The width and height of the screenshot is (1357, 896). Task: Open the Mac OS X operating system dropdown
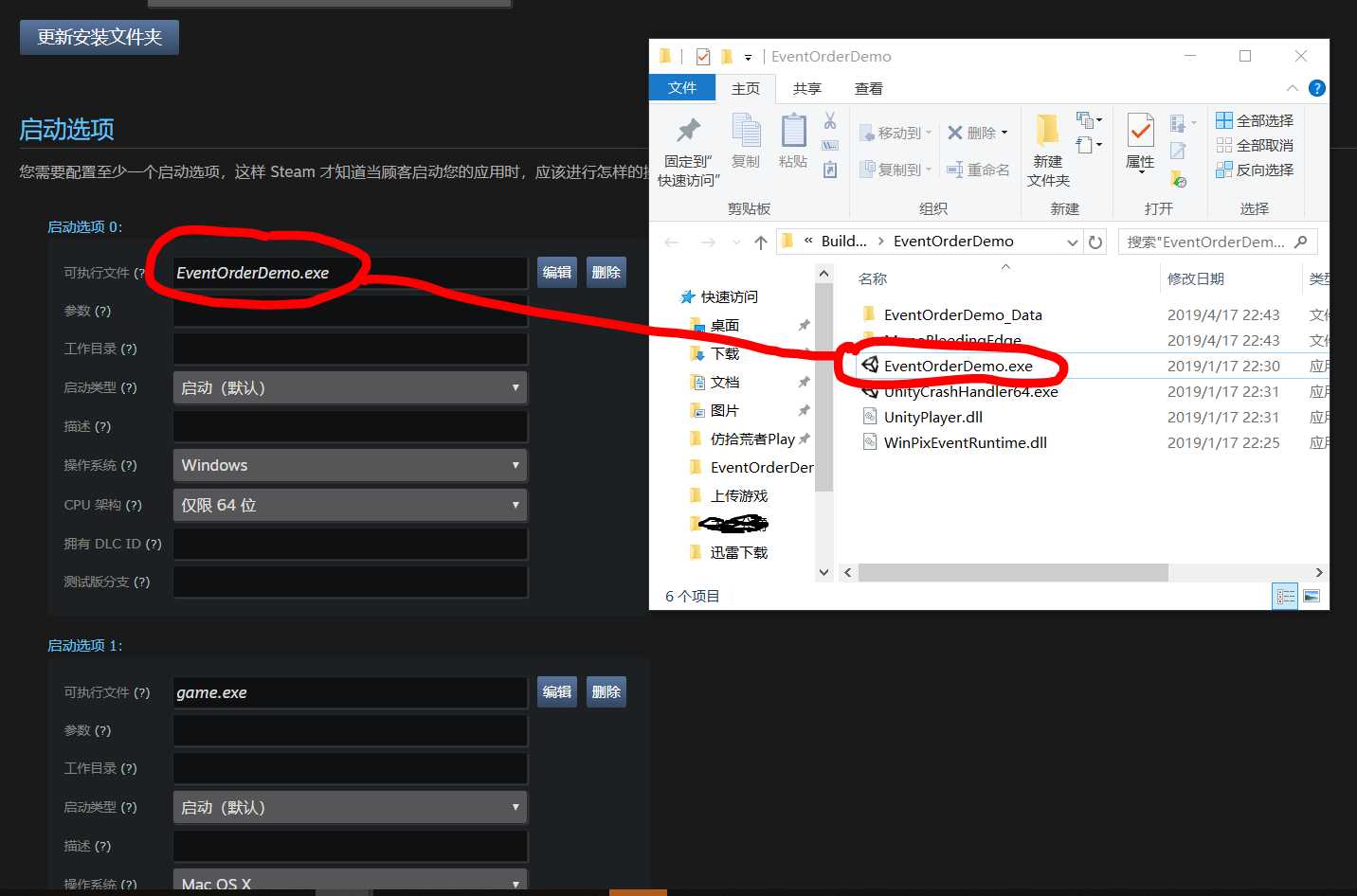[350, 881]
